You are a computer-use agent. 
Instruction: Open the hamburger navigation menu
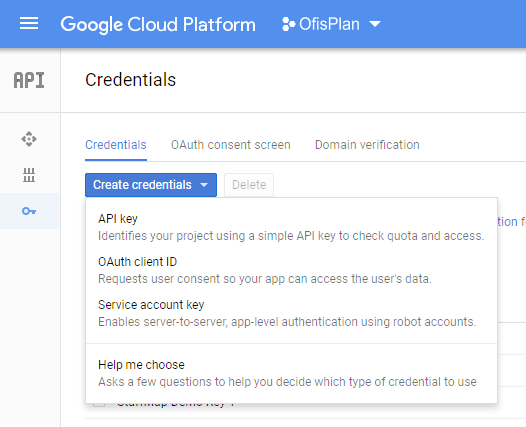29,24
